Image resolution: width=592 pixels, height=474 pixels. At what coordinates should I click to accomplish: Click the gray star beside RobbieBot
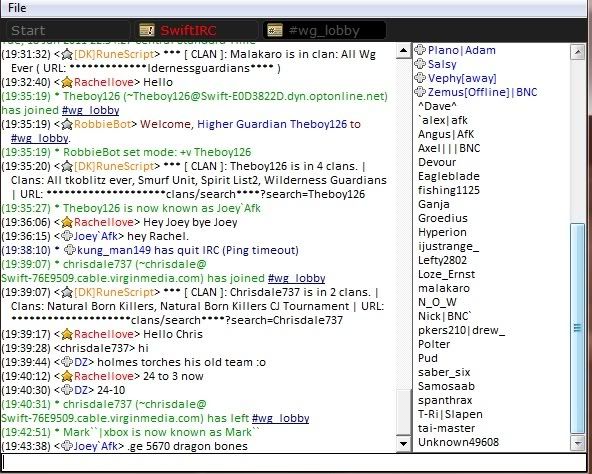coord(67,124)
